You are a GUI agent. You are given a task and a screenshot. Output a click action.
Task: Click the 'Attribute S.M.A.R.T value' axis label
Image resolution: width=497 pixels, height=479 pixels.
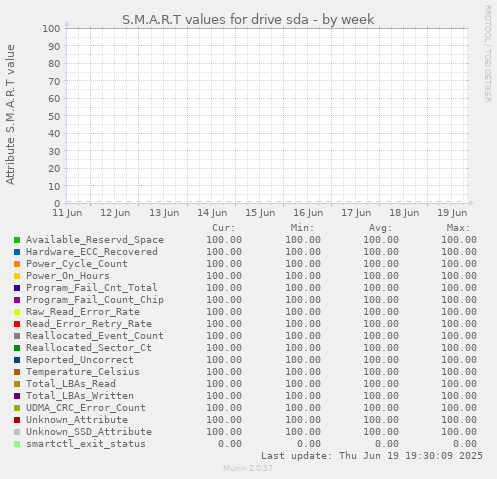point(10,115)
